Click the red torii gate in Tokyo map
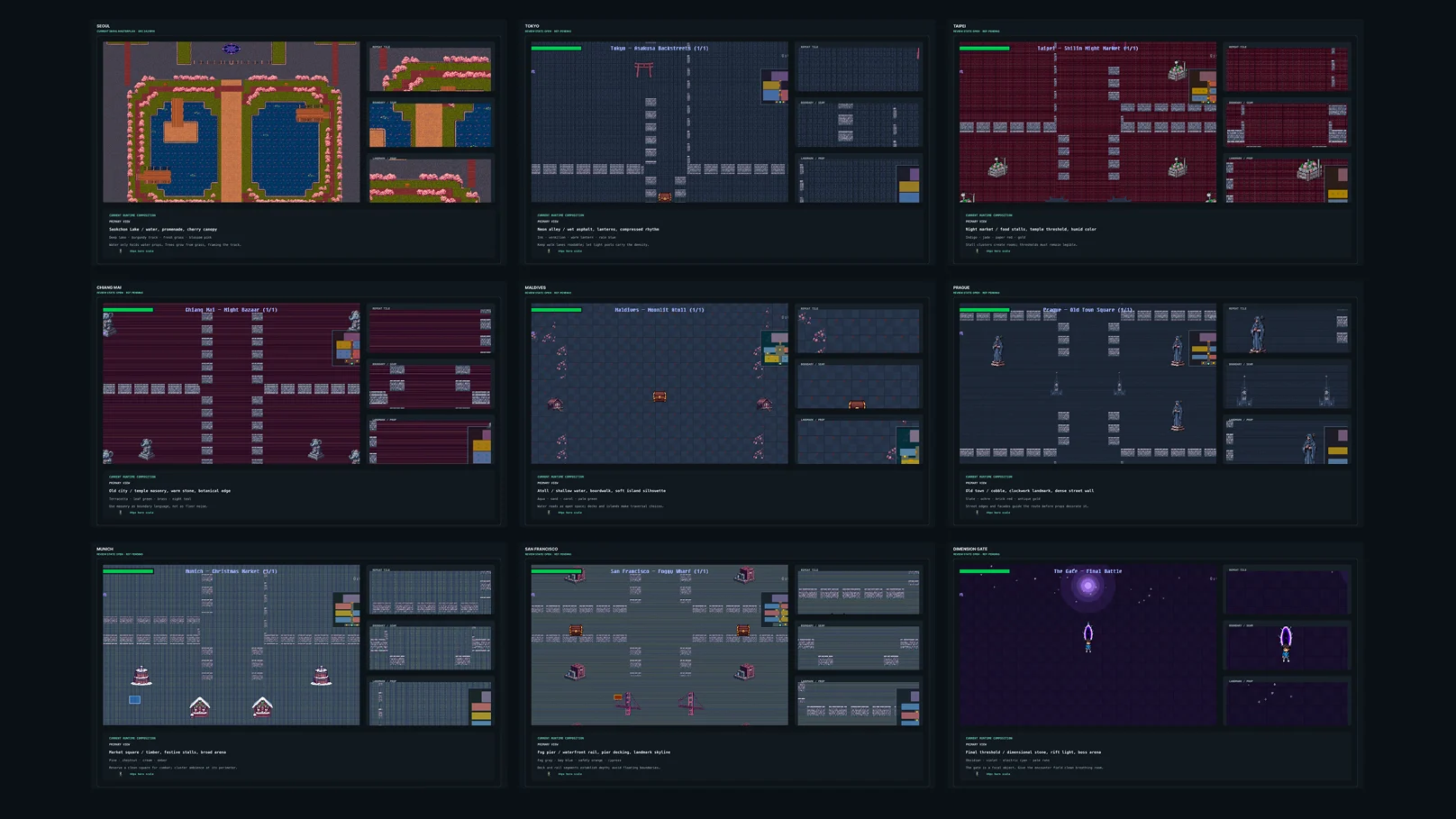 pos(643,69)
